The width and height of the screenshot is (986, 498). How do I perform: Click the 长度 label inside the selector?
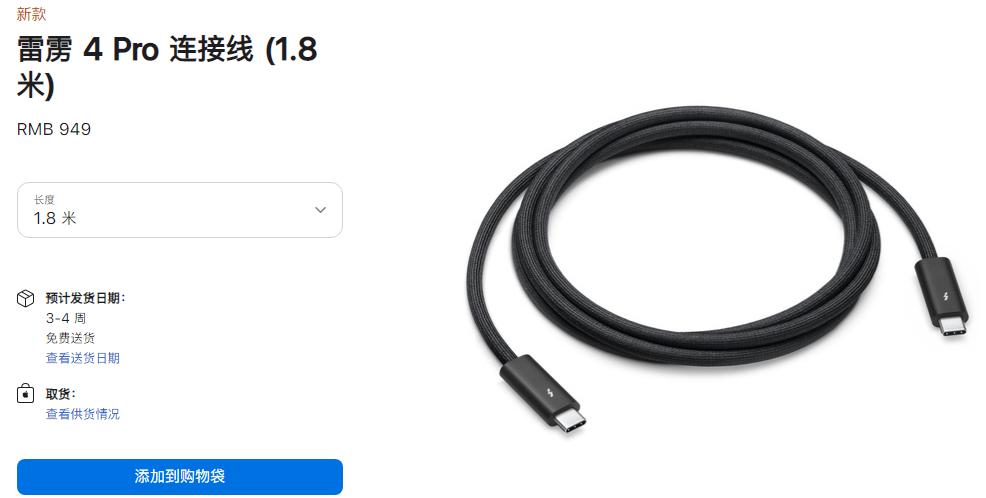click(44, 200)
